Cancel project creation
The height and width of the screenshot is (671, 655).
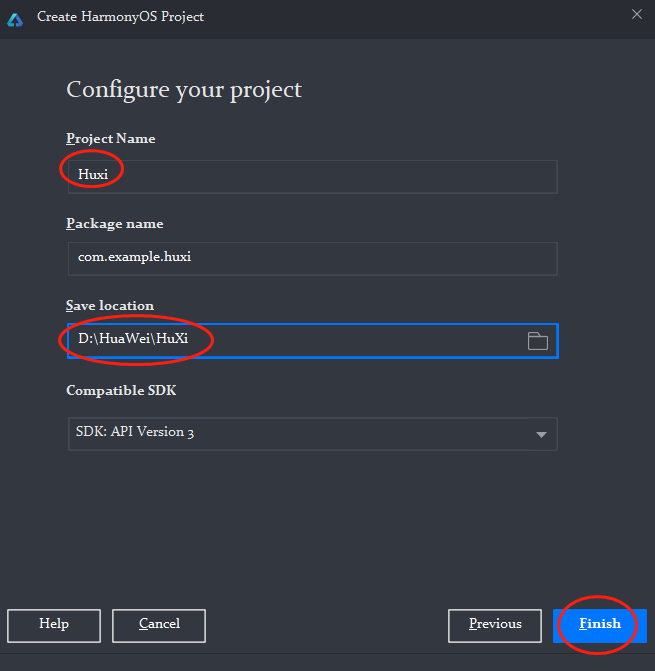159,626
